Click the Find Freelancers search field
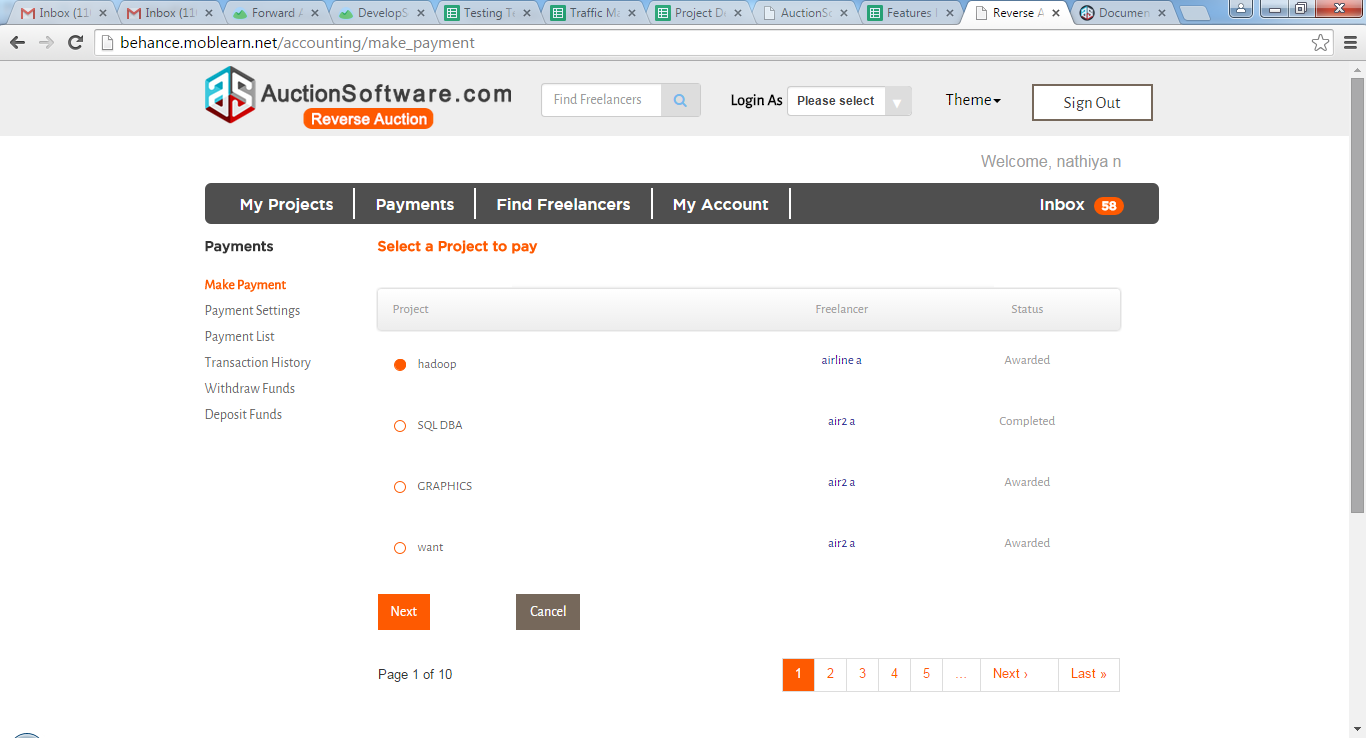 click(x=601, y=100)
